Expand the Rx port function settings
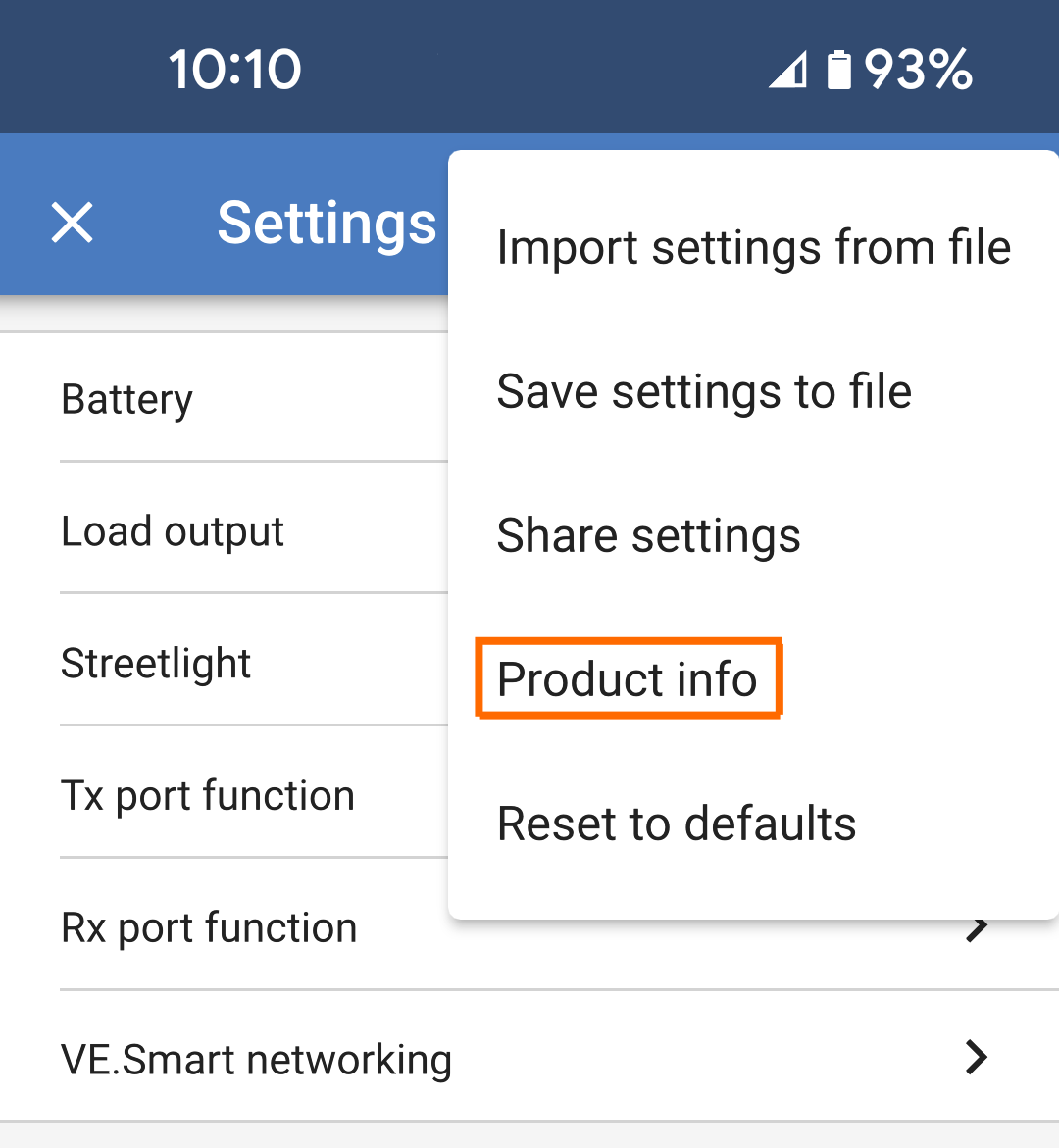 [209, 927]
